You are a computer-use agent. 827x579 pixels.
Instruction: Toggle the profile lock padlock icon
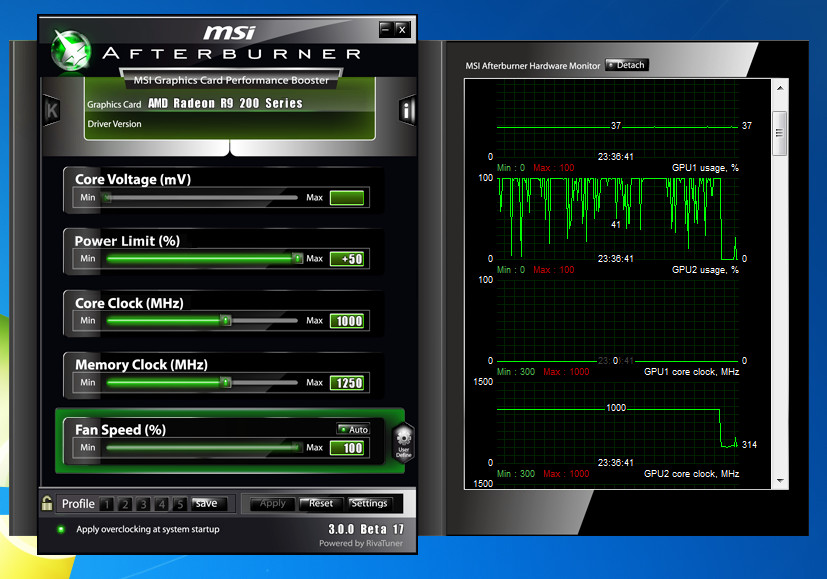47,503
